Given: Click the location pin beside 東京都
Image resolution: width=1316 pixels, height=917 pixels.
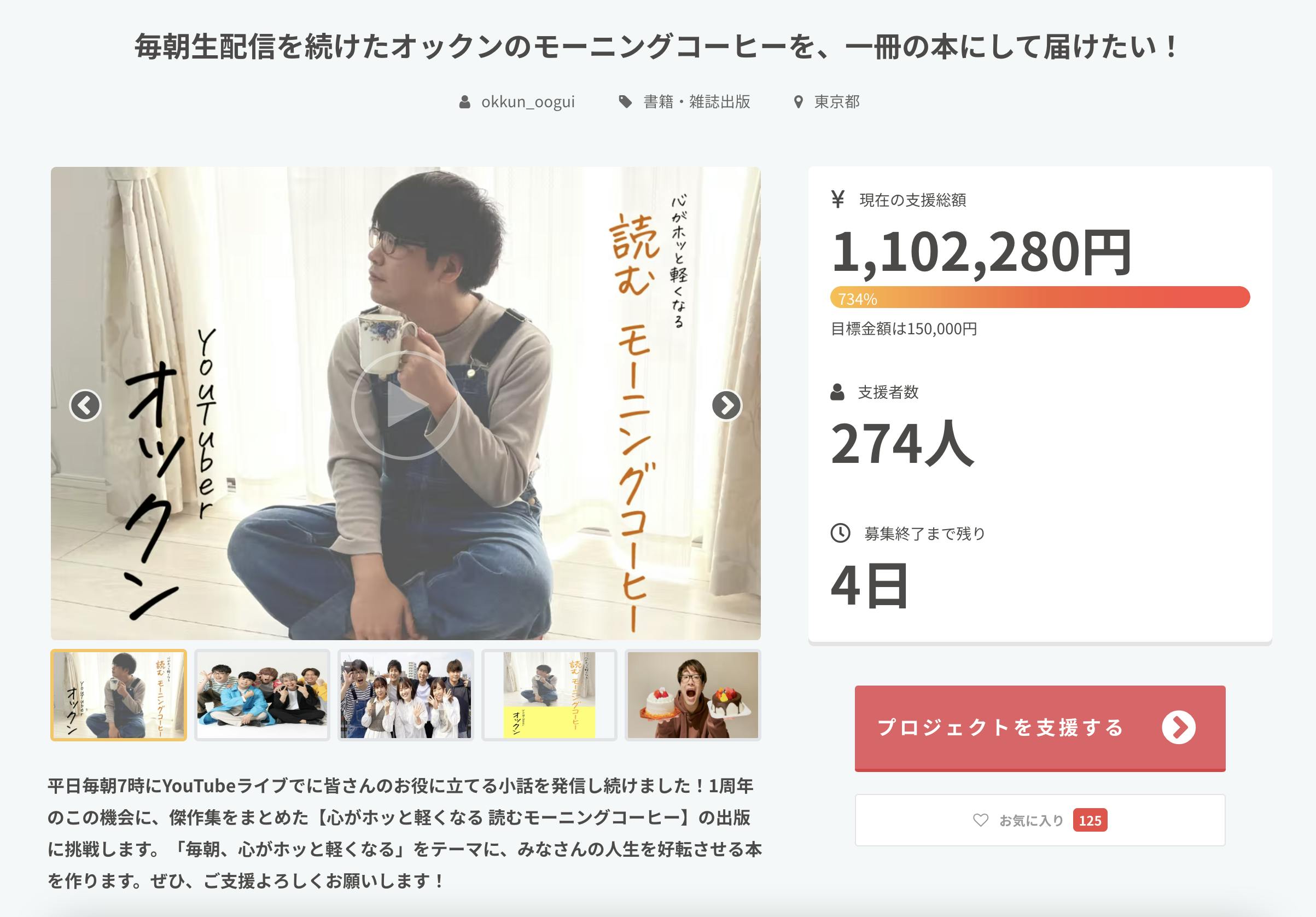Looking at the screenshot, I should (798, 102).
